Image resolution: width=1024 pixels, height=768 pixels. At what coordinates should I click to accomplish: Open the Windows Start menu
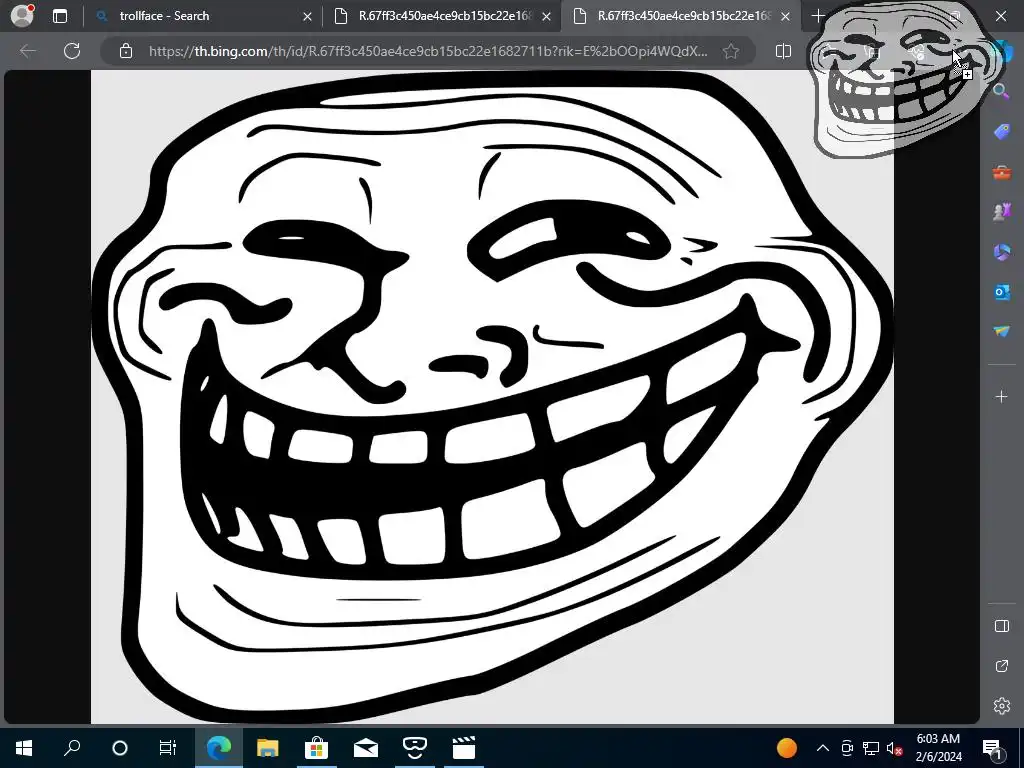point(24,748)
